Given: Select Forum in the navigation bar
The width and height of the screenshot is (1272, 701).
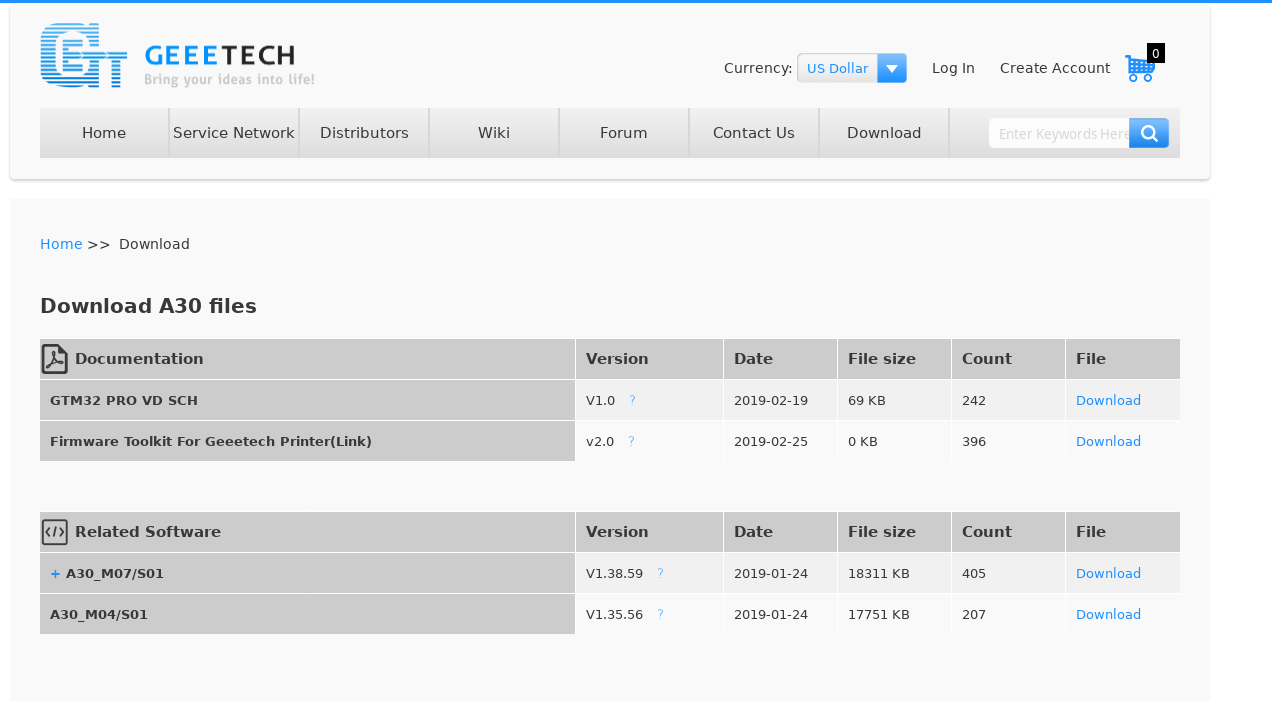Looking at the screenshot, I should [624, 133].
